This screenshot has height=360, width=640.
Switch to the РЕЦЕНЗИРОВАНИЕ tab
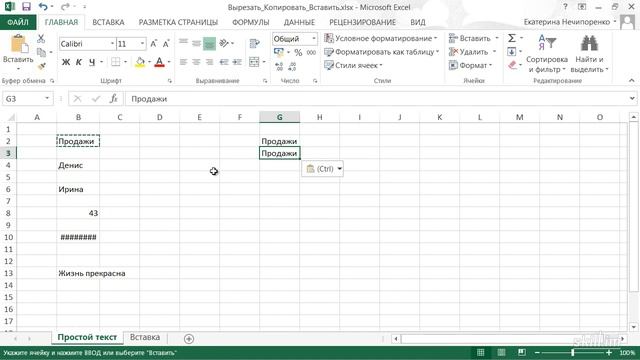click(362, 22)
